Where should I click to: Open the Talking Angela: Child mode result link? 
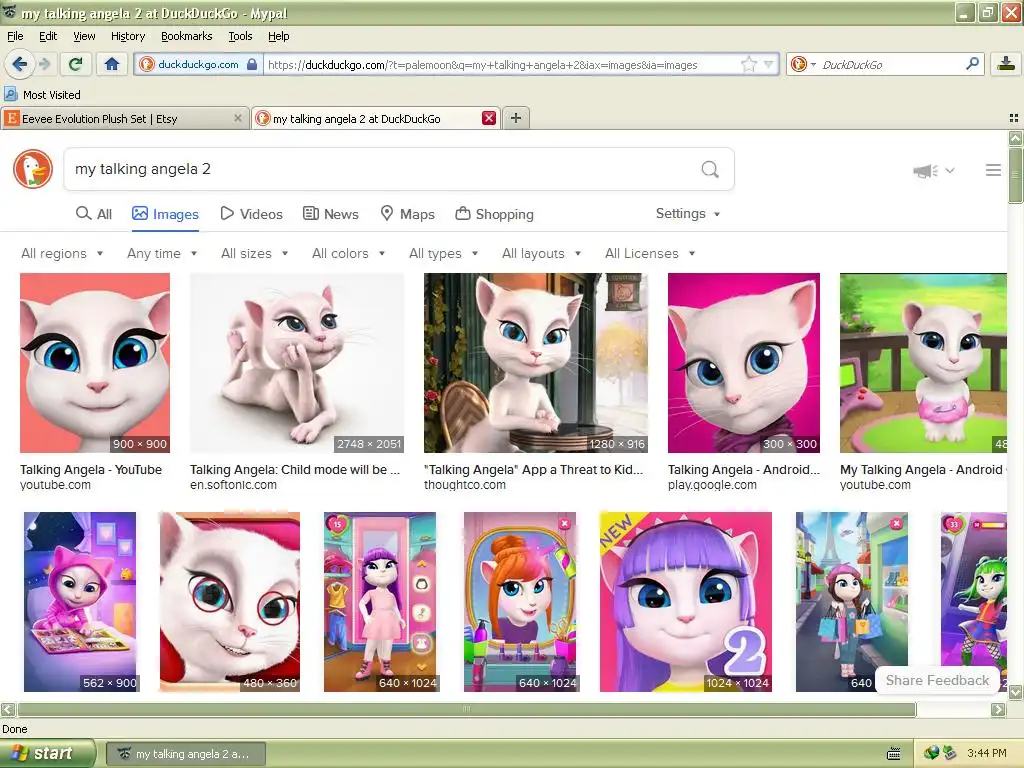(295, 470)
